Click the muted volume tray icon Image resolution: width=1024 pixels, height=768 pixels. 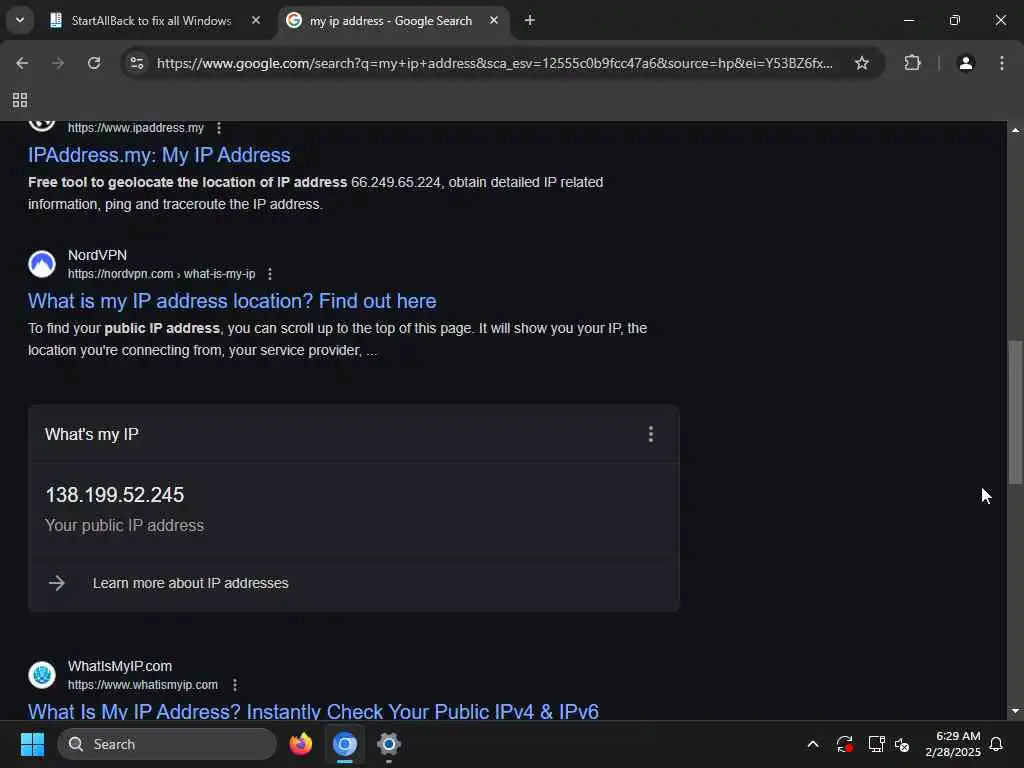(x=903, y=744)
